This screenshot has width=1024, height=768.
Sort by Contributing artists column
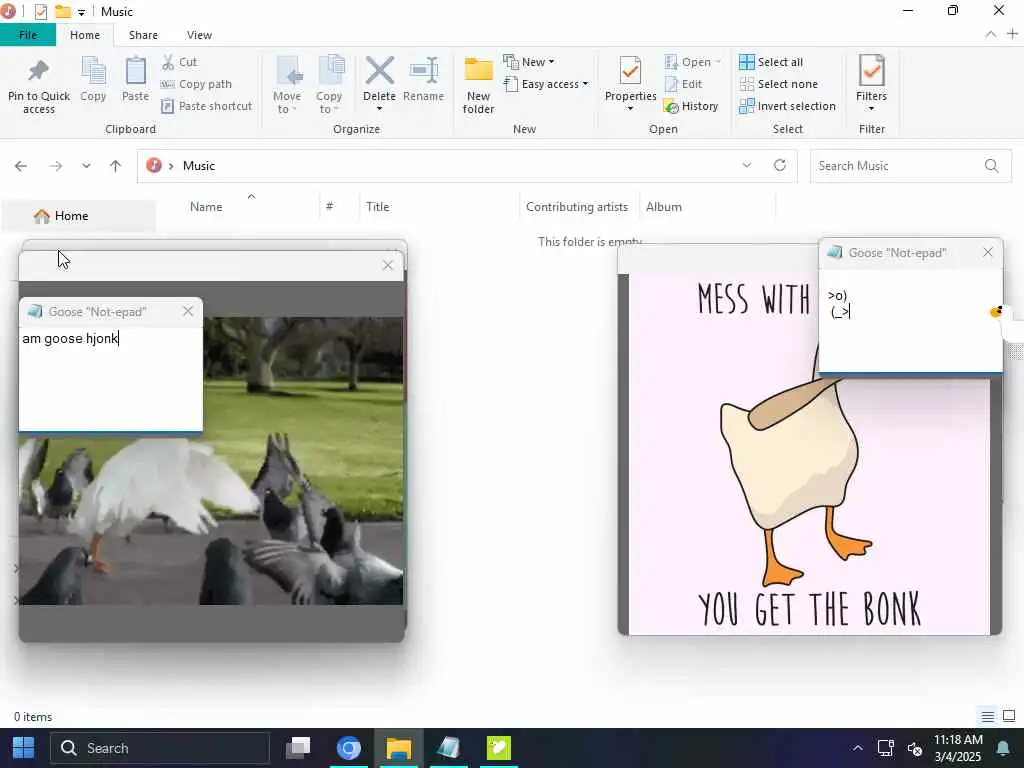click(x=577, y=207)
